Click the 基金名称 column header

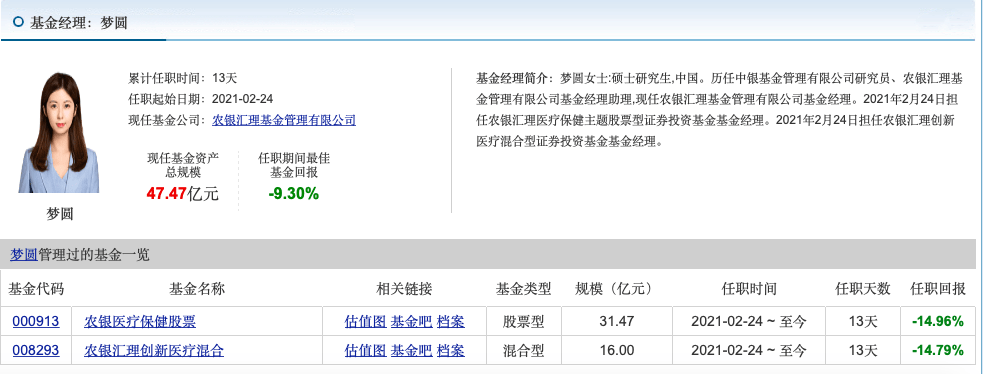[x=197, y=289]
